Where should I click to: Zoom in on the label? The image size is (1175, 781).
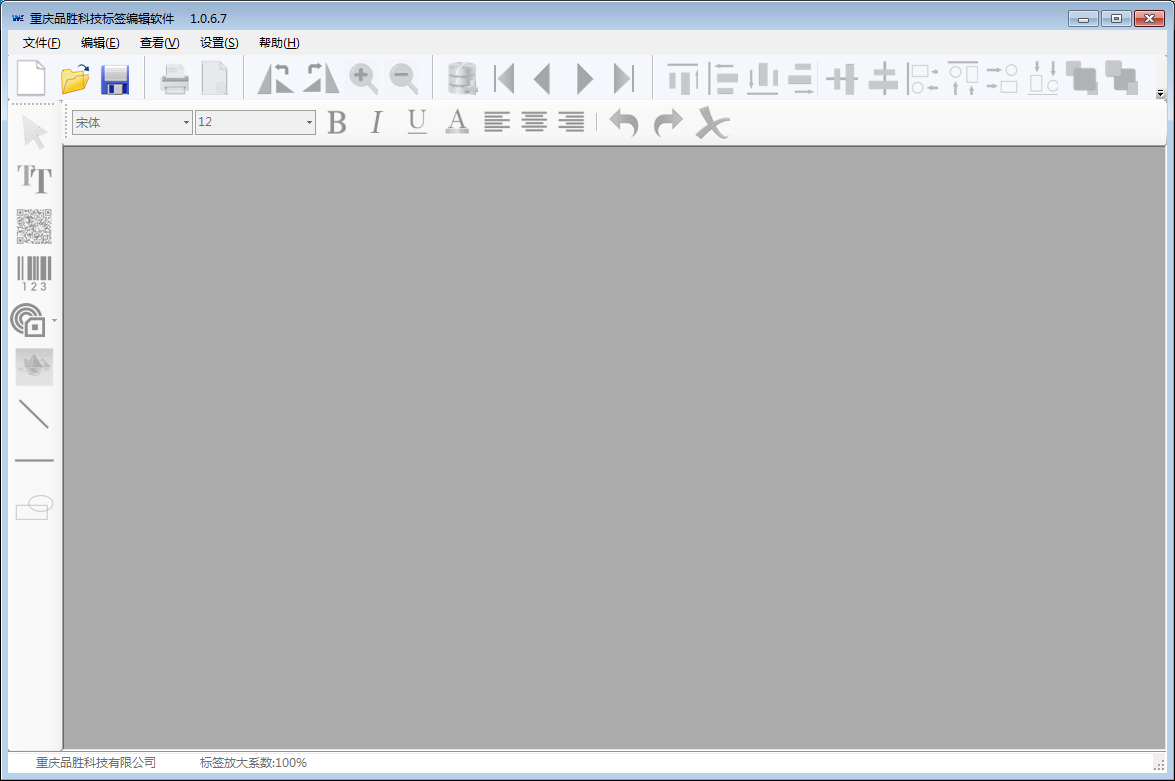click(x=363, y=79)
